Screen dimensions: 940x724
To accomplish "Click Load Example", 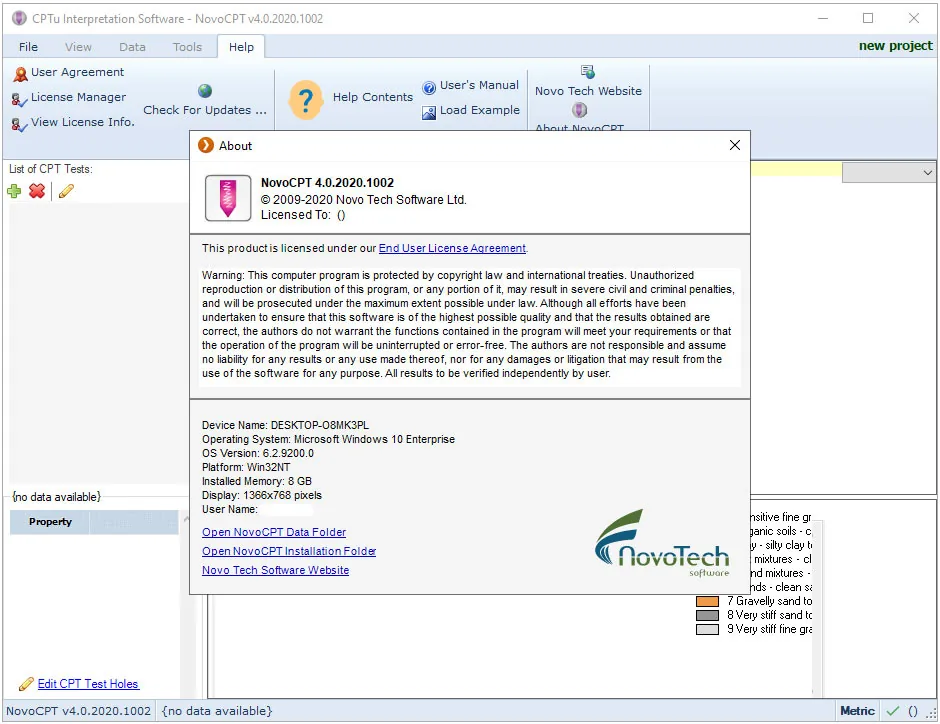I will [x=471, y=111].
